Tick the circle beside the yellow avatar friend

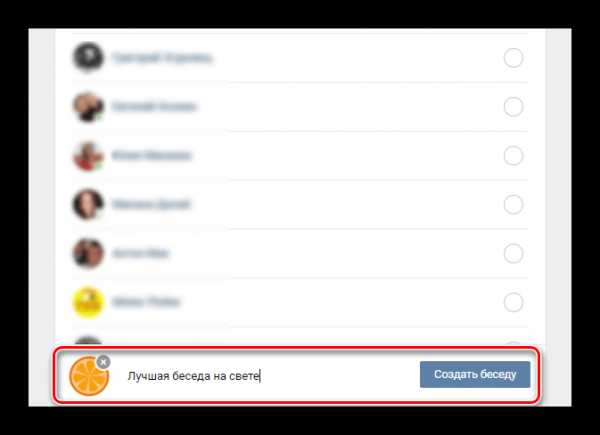click(513, 303)
